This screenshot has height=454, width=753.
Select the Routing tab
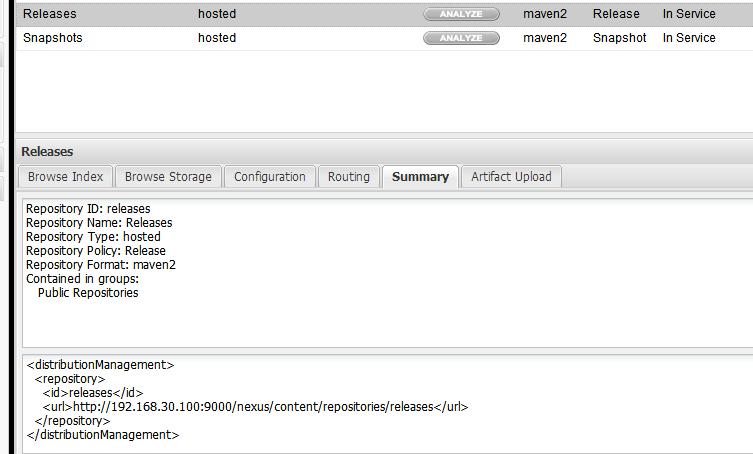pos(349,177)
